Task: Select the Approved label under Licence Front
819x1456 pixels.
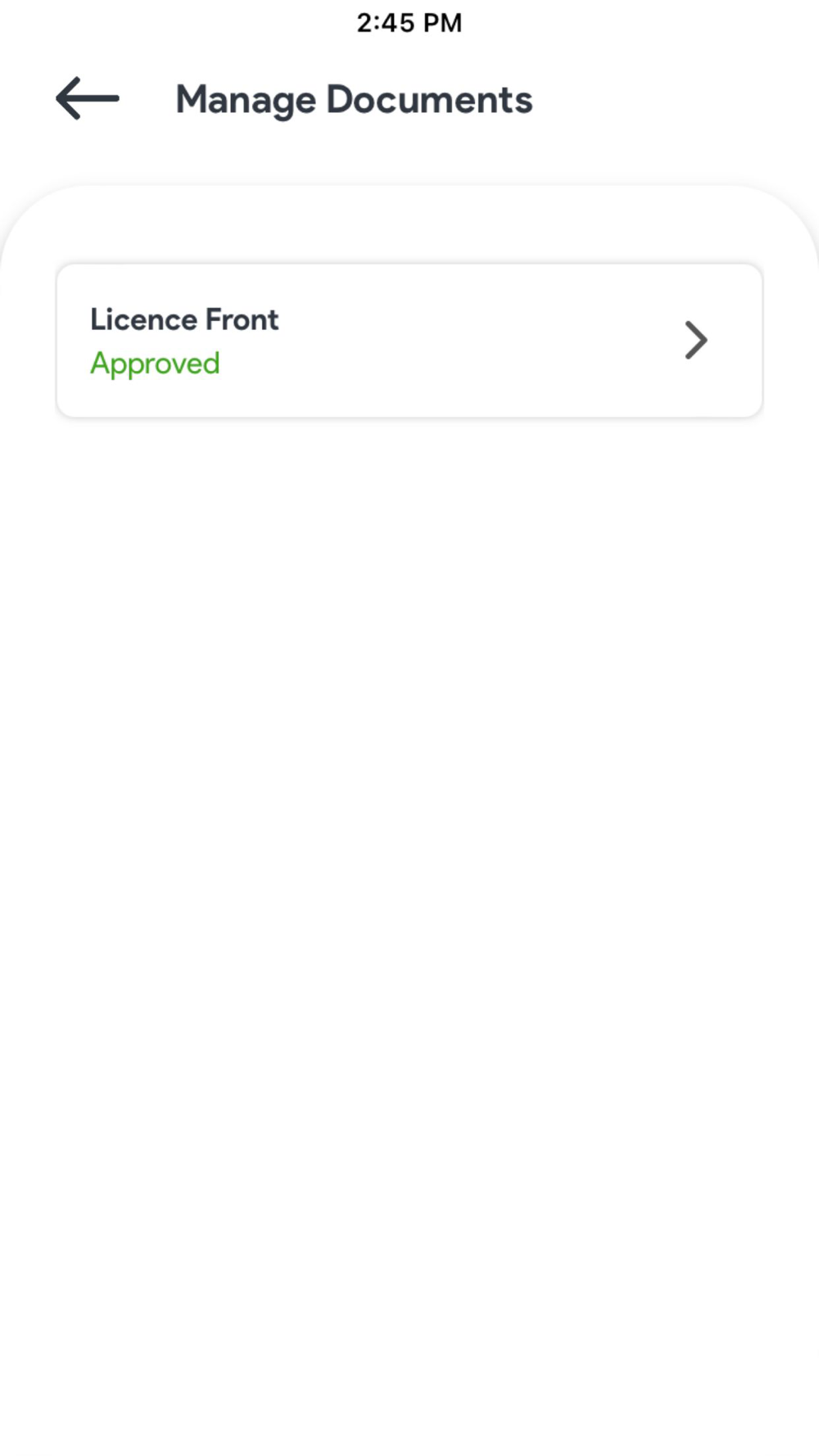Action: [155, 363]
